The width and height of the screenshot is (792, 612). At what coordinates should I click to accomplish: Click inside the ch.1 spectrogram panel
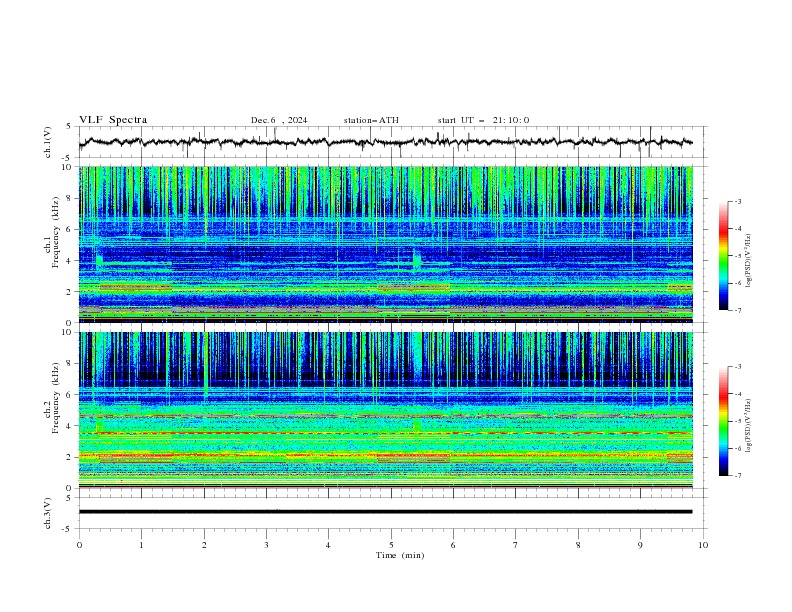coord(385,244)
